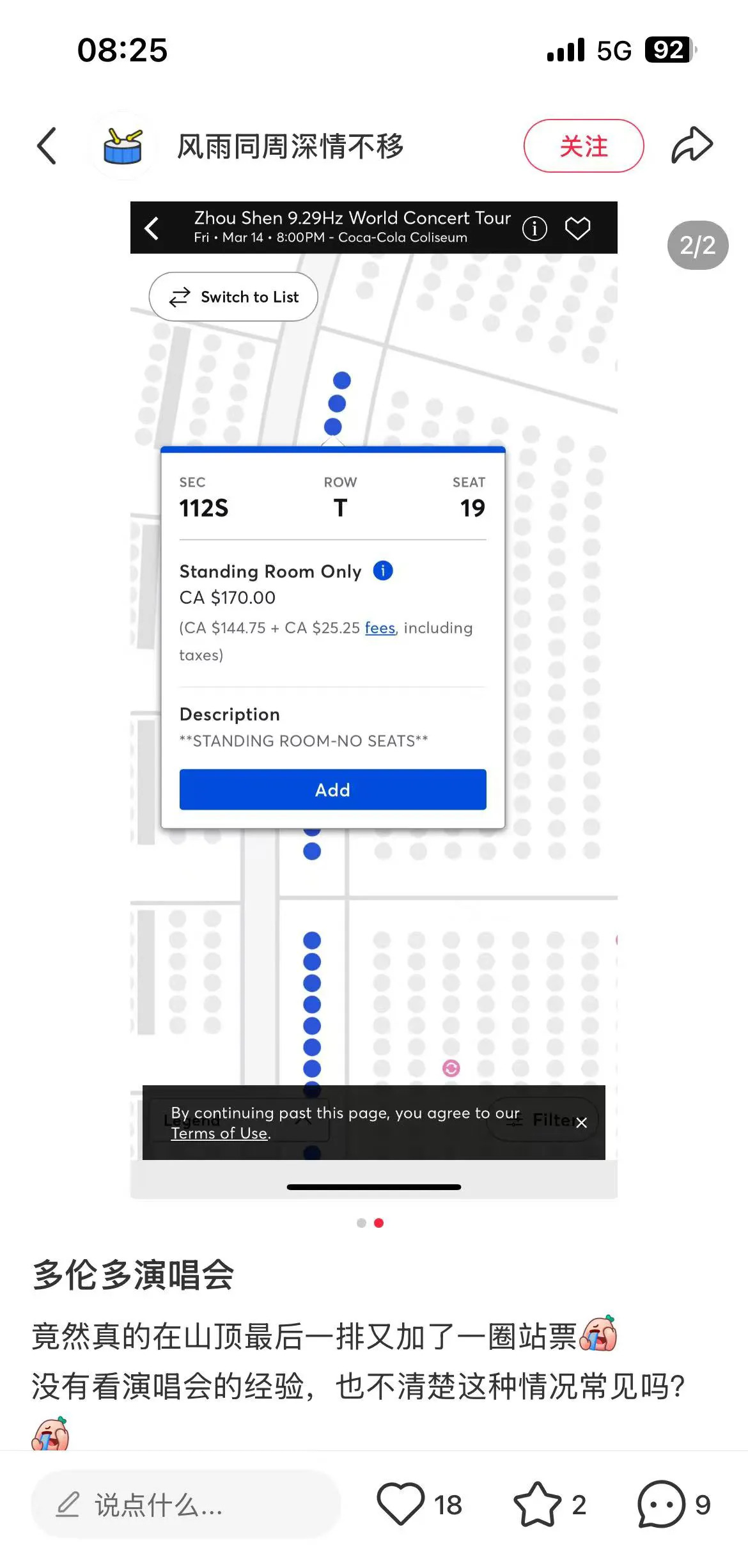The width and height of the screenshot is (748, 1568).
Task: Tap the 说点什么 comment input field
Action: 185,1504
